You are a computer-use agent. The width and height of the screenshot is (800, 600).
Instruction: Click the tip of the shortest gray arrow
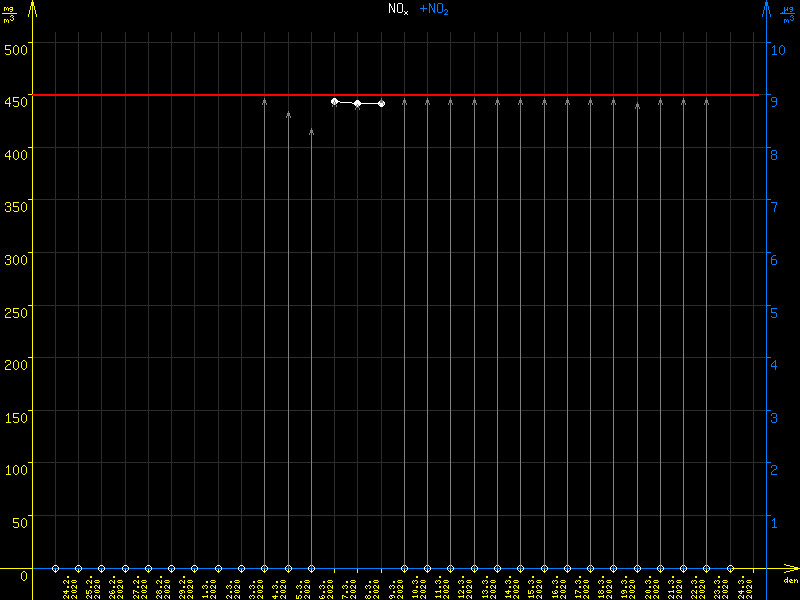(311, 131)
